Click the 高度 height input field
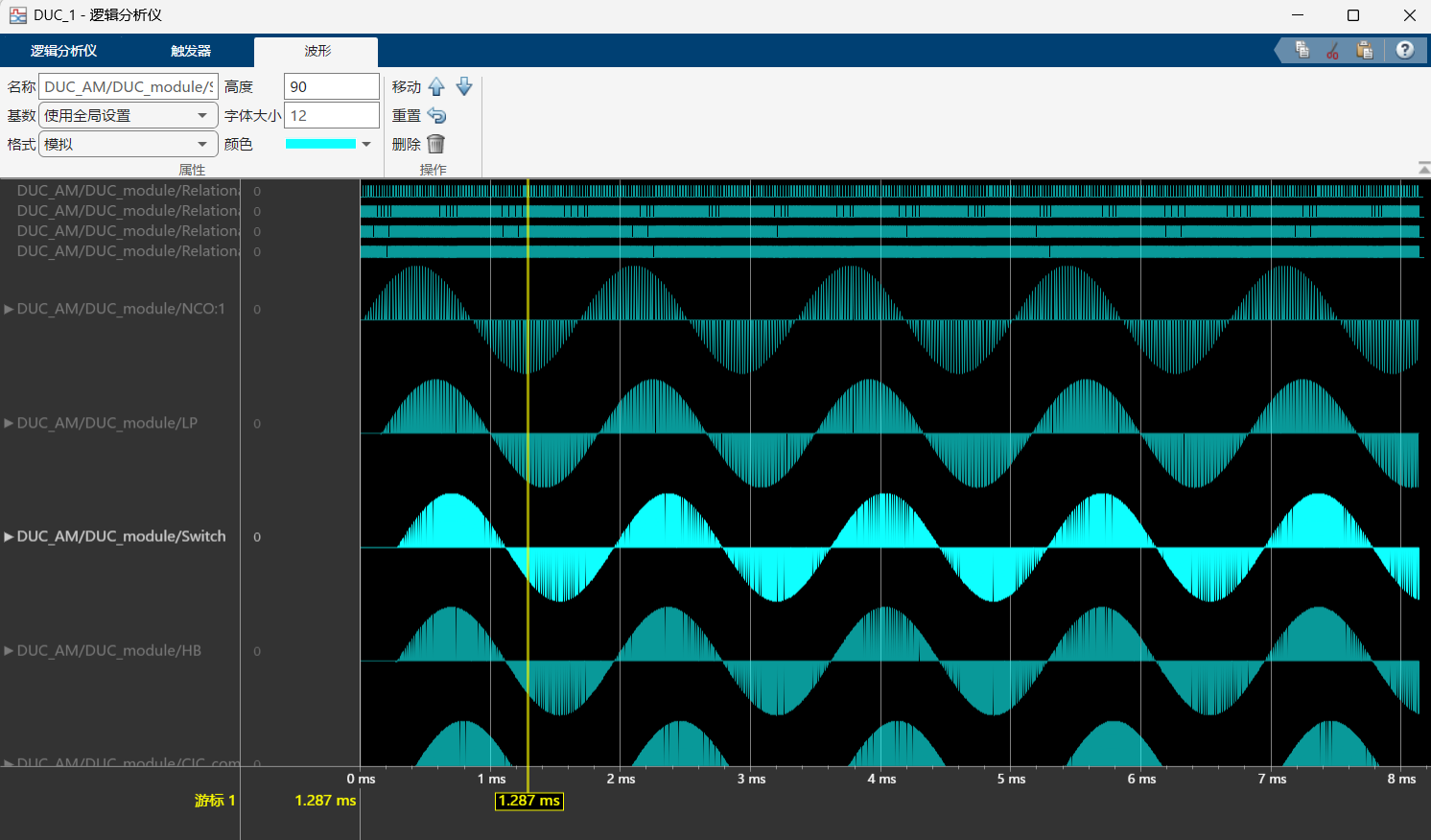 [x=331, y=87]
